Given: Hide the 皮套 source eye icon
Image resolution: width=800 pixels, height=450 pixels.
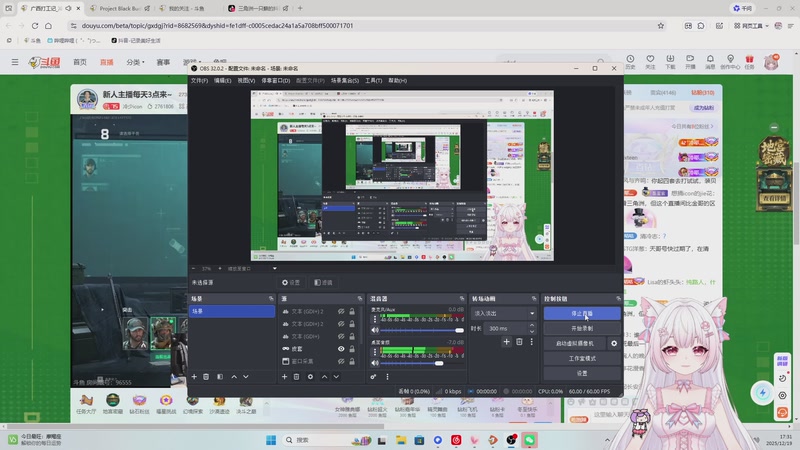Looking at the screenshot, I should [x=341, y=349].
